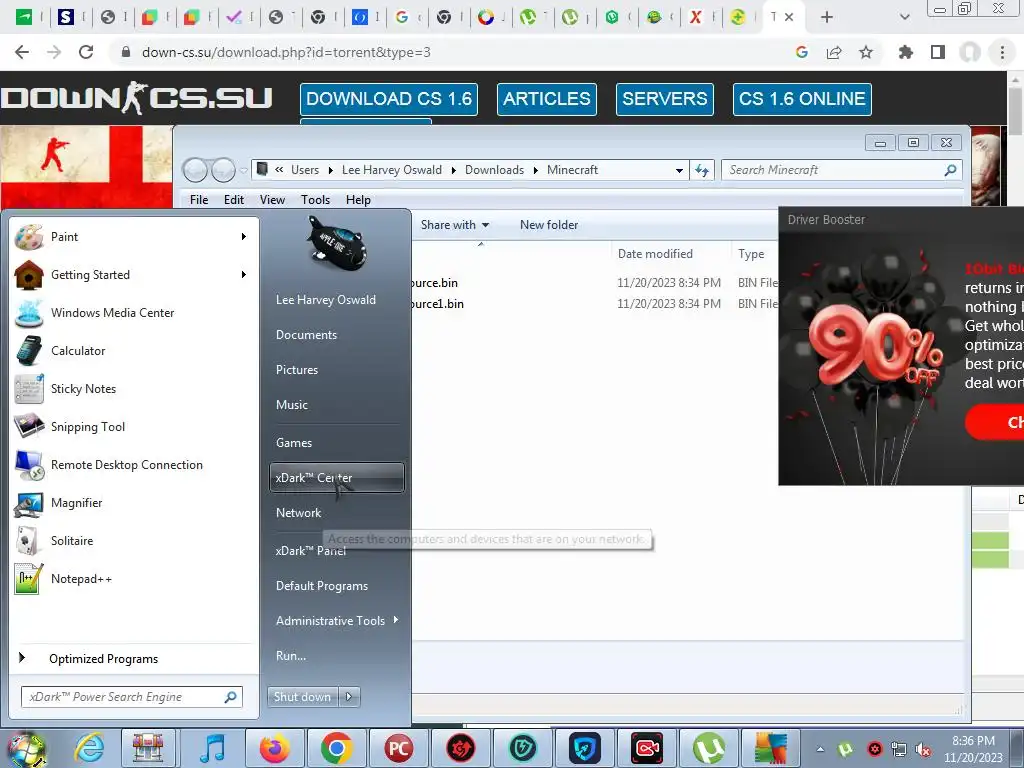
Task: Open Google Chrome from the taskbar
Action: [336, 748]
